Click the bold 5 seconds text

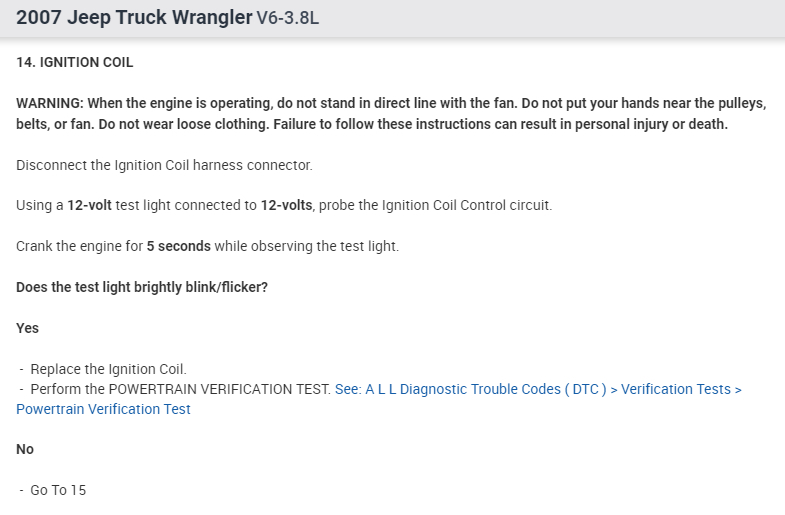(x=177, y=246)
